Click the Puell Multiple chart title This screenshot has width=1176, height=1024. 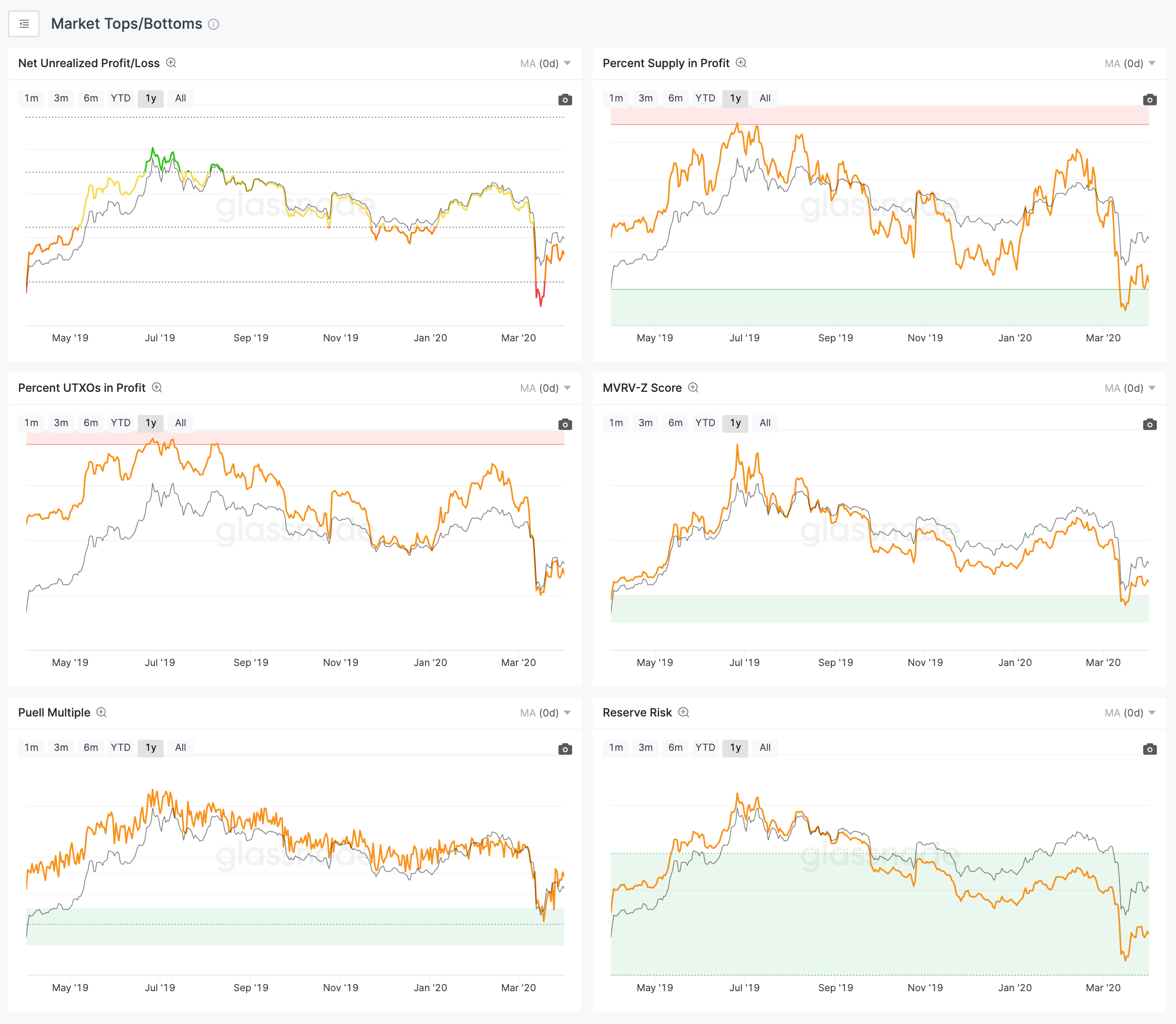click(55, 712)
